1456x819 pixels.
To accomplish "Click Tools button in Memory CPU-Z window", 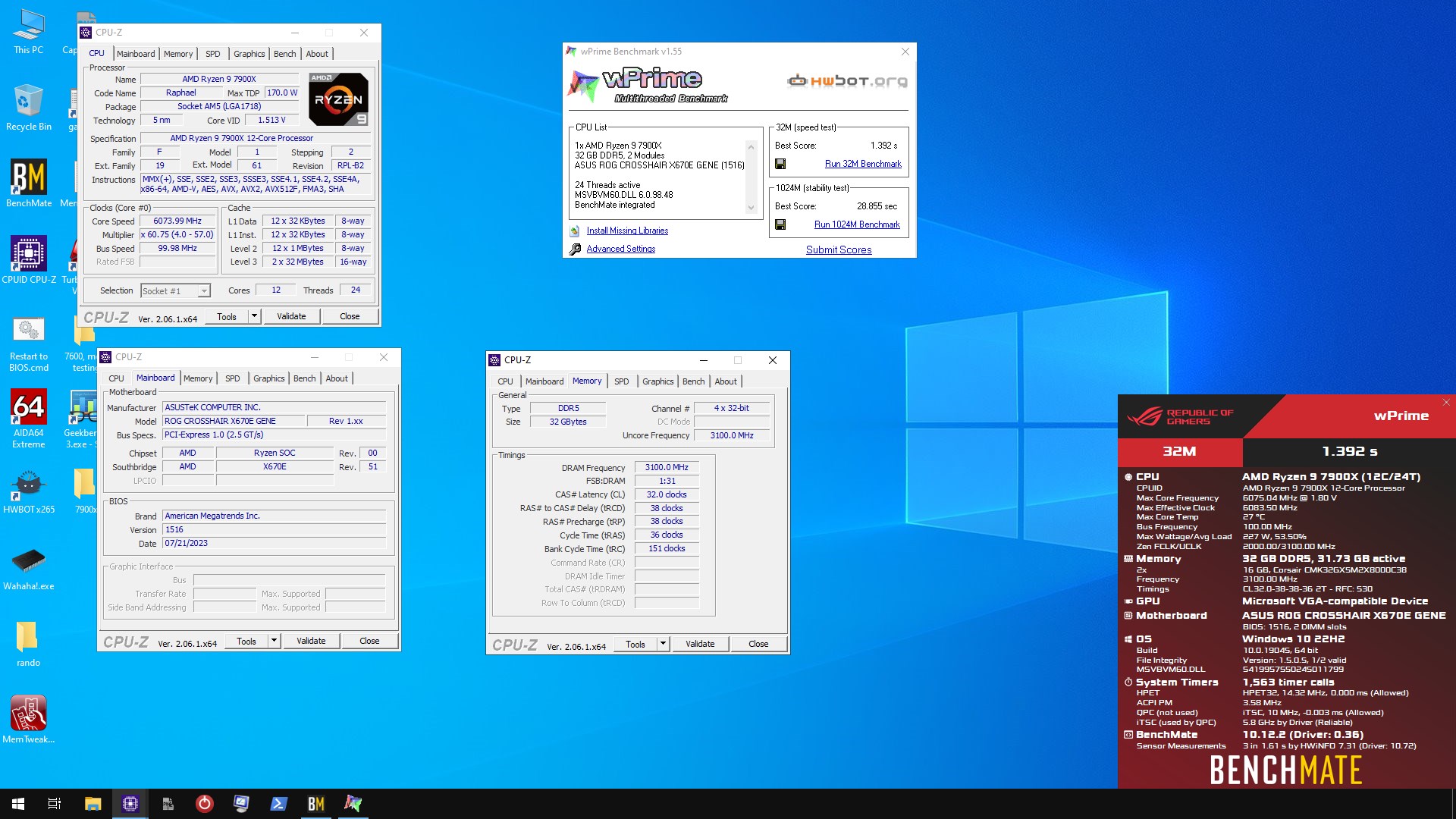I will coord(635,644).
